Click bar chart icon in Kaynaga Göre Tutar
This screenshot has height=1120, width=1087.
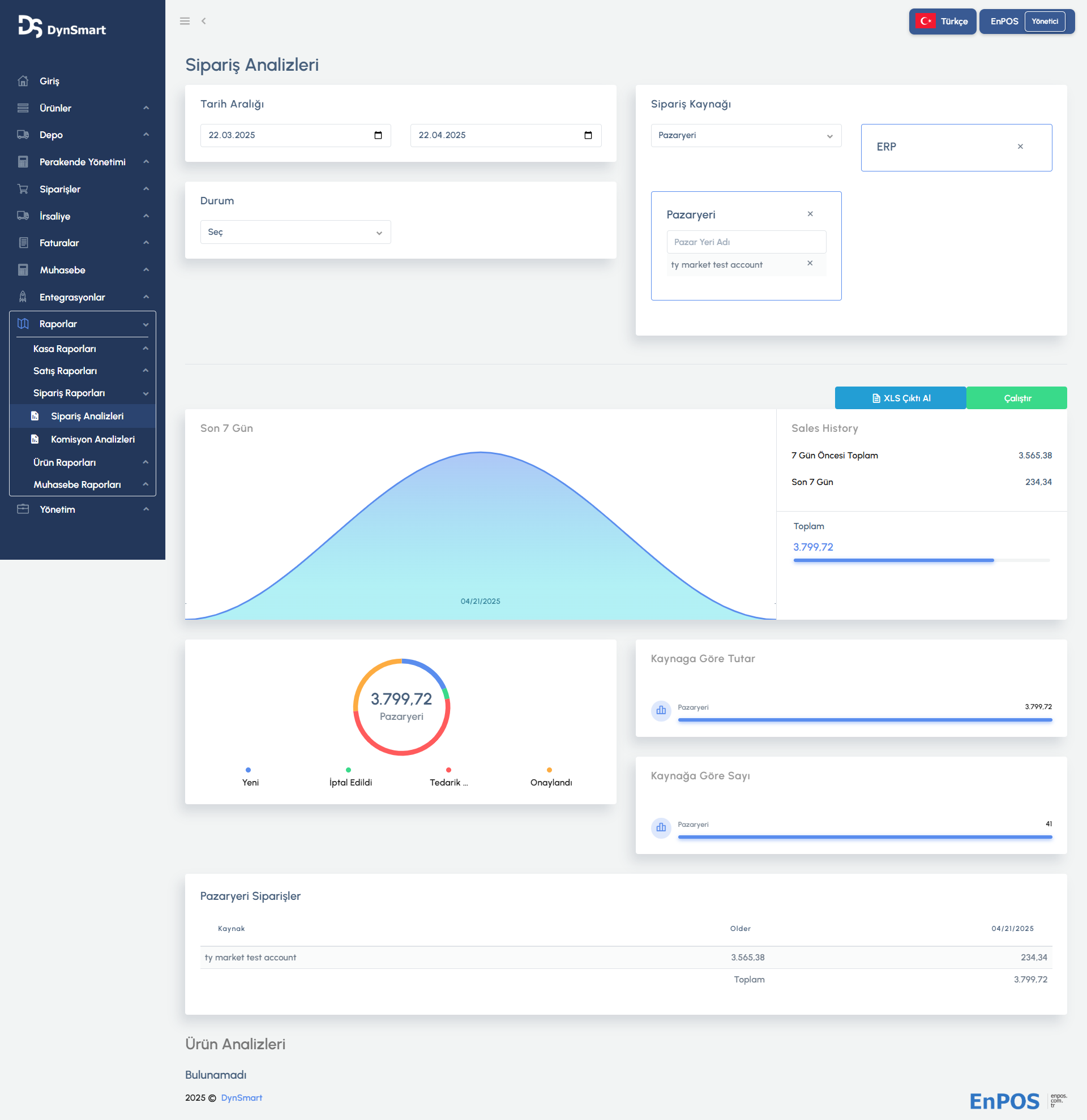click(x=661, y=710)
